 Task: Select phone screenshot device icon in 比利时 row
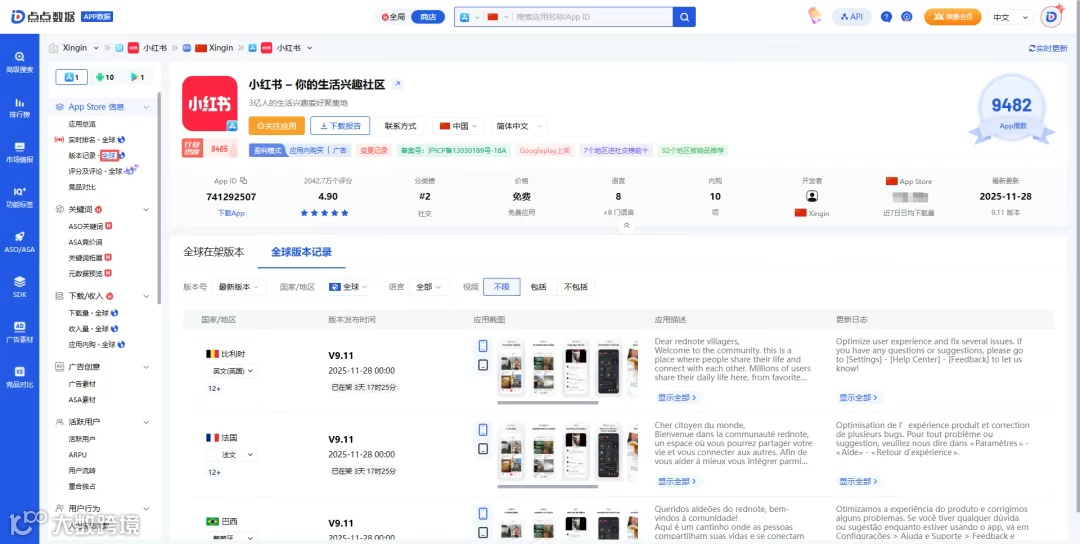tap(483, 346)
